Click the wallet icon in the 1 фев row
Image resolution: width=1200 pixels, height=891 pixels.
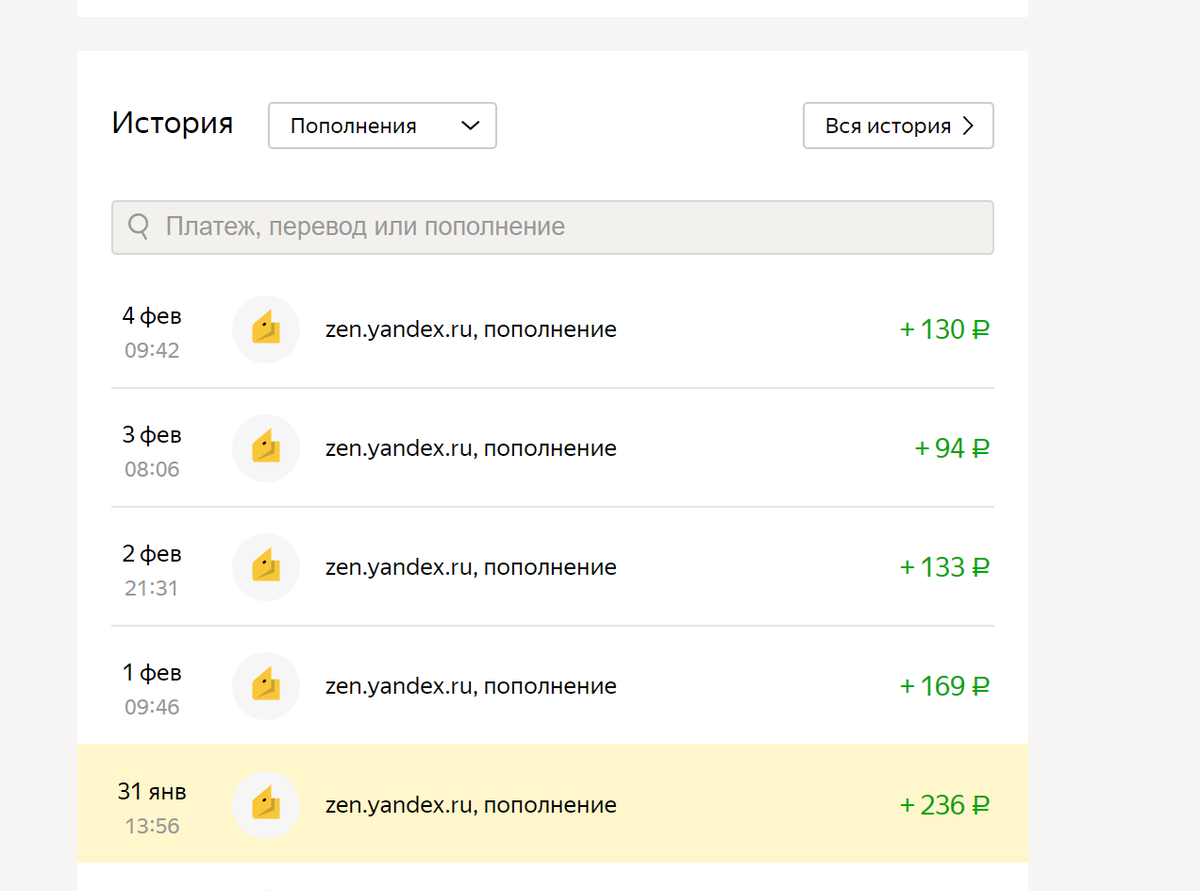(266, 686)
